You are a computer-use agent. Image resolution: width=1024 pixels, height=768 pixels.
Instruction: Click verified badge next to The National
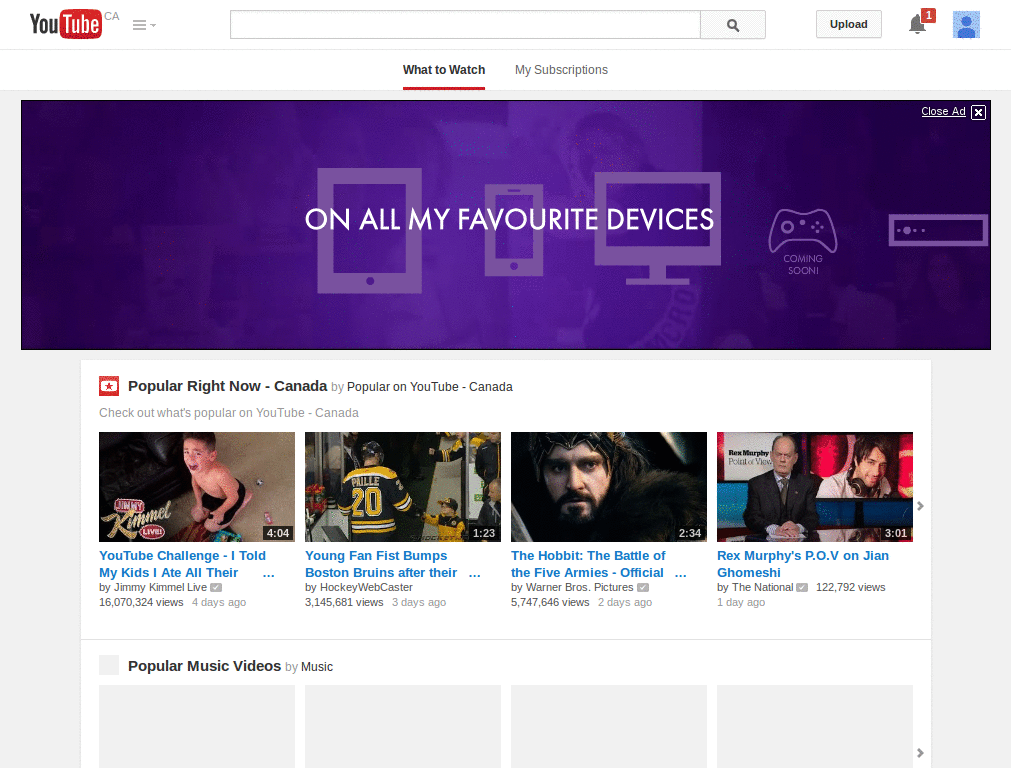point(802,588)
